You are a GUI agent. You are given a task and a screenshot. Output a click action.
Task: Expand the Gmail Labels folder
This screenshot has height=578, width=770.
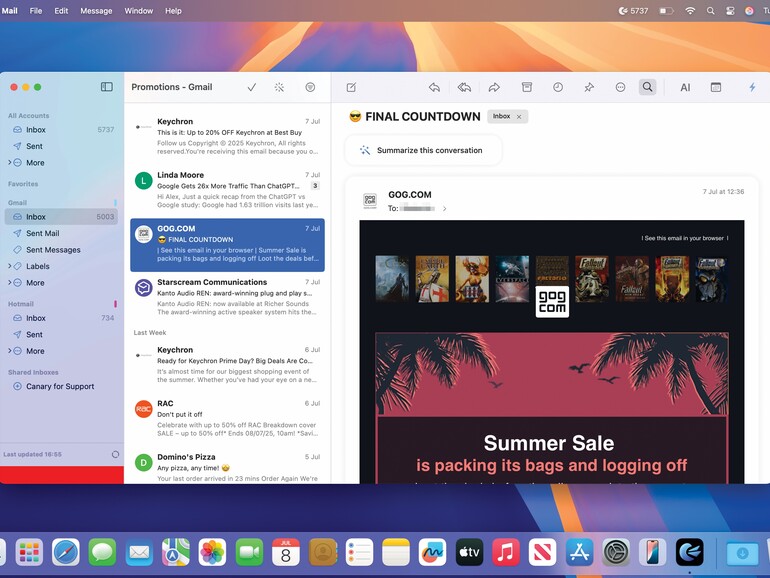click(x=9, y=266)
